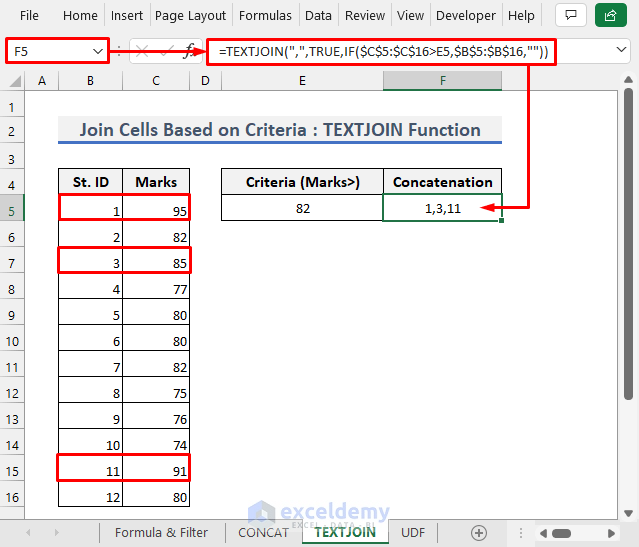
Task: Open the Developer ribbon tab
Action: point(466,15)
